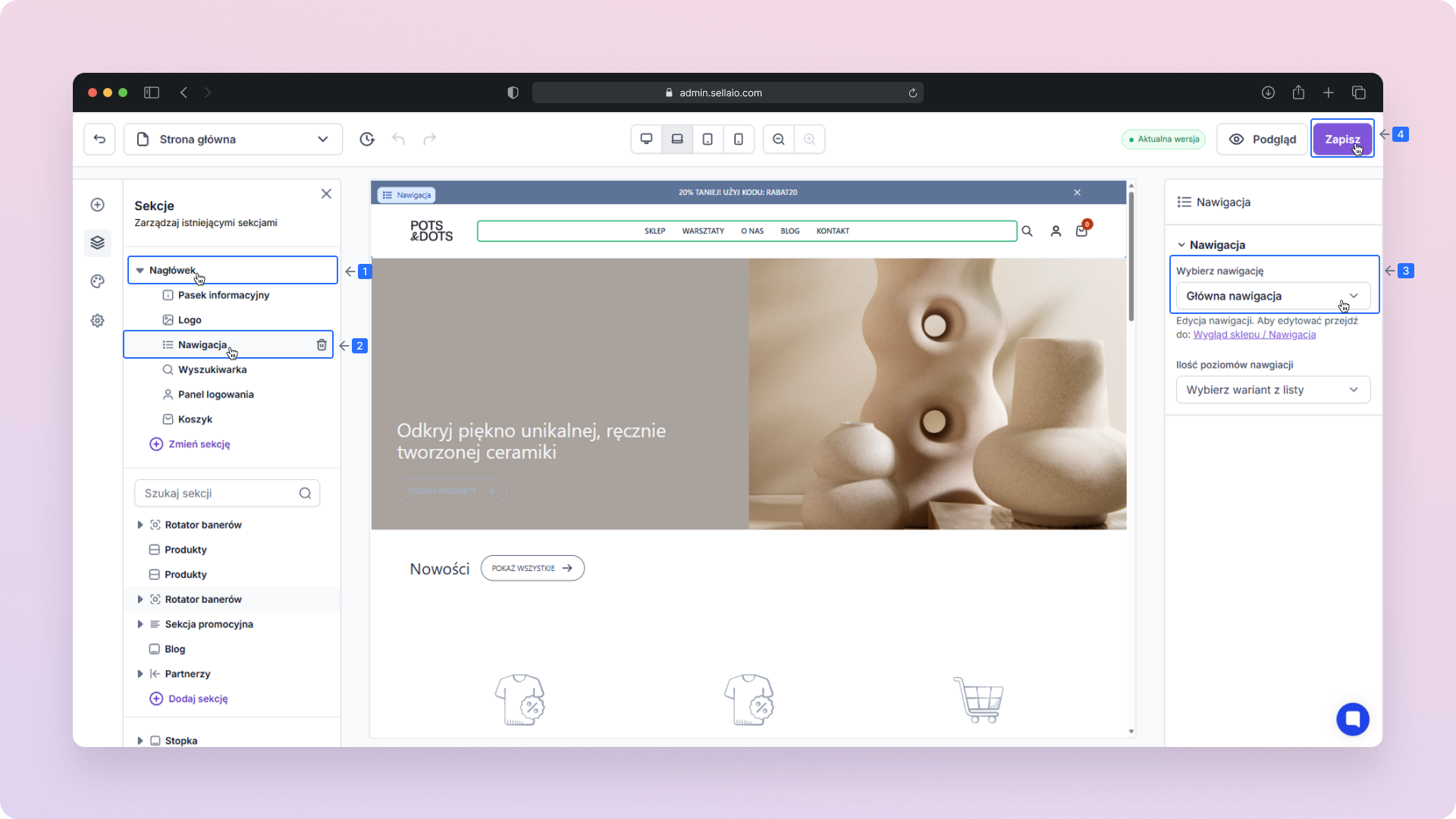Switch to laptop preview mode
Image resolution: width=1456 pixels, height=819 pixels.
[677, 139]
